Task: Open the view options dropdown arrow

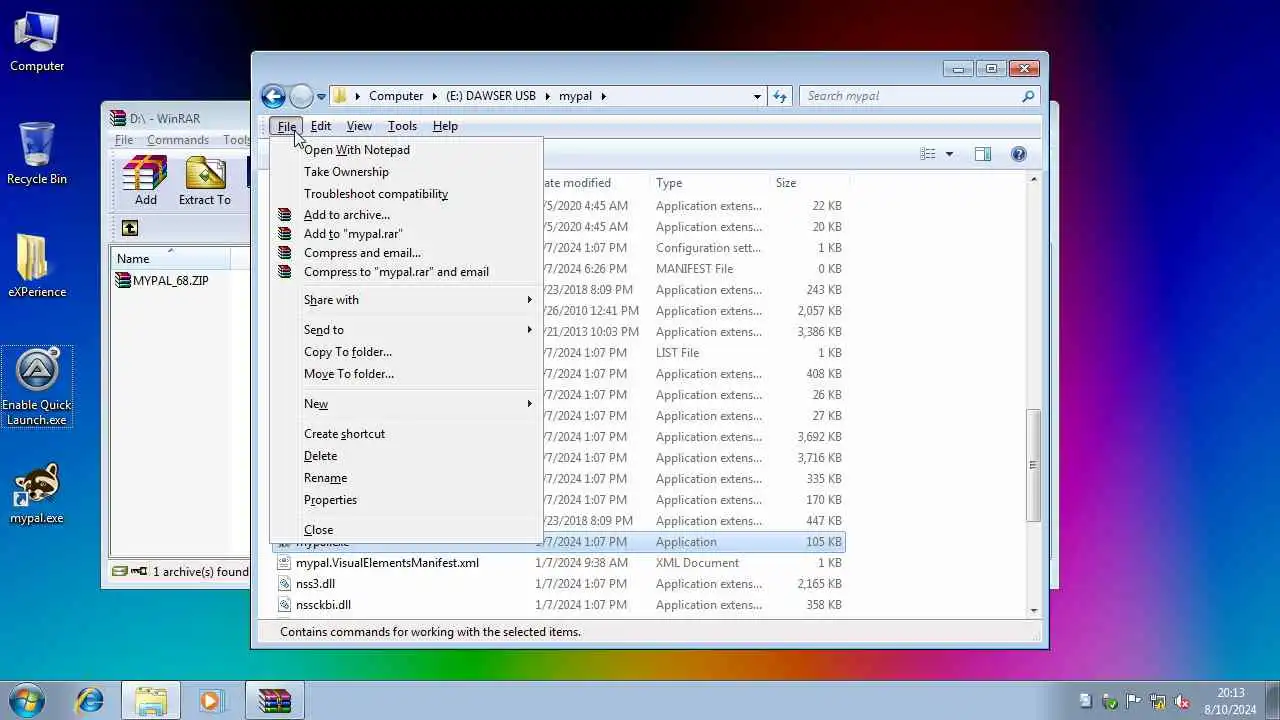Action: coord(949,154)
